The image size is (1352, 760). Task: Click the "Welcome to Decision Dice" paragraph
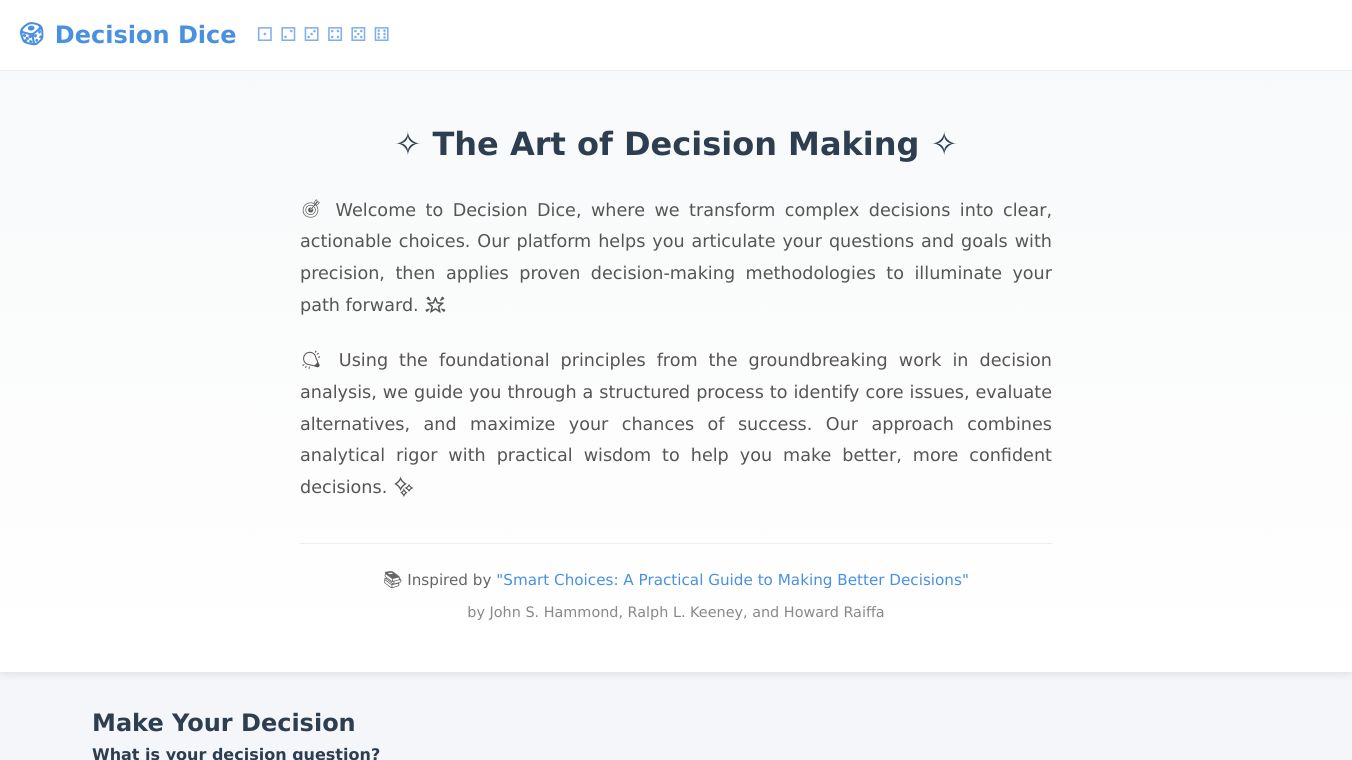click(x=676, y=257)
